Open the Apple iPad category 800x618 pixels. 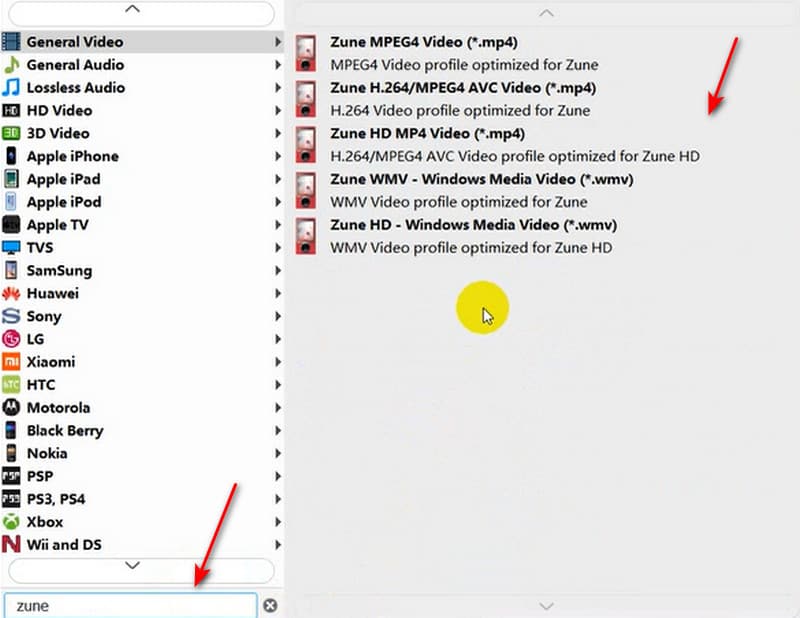(x=142, y=179)
